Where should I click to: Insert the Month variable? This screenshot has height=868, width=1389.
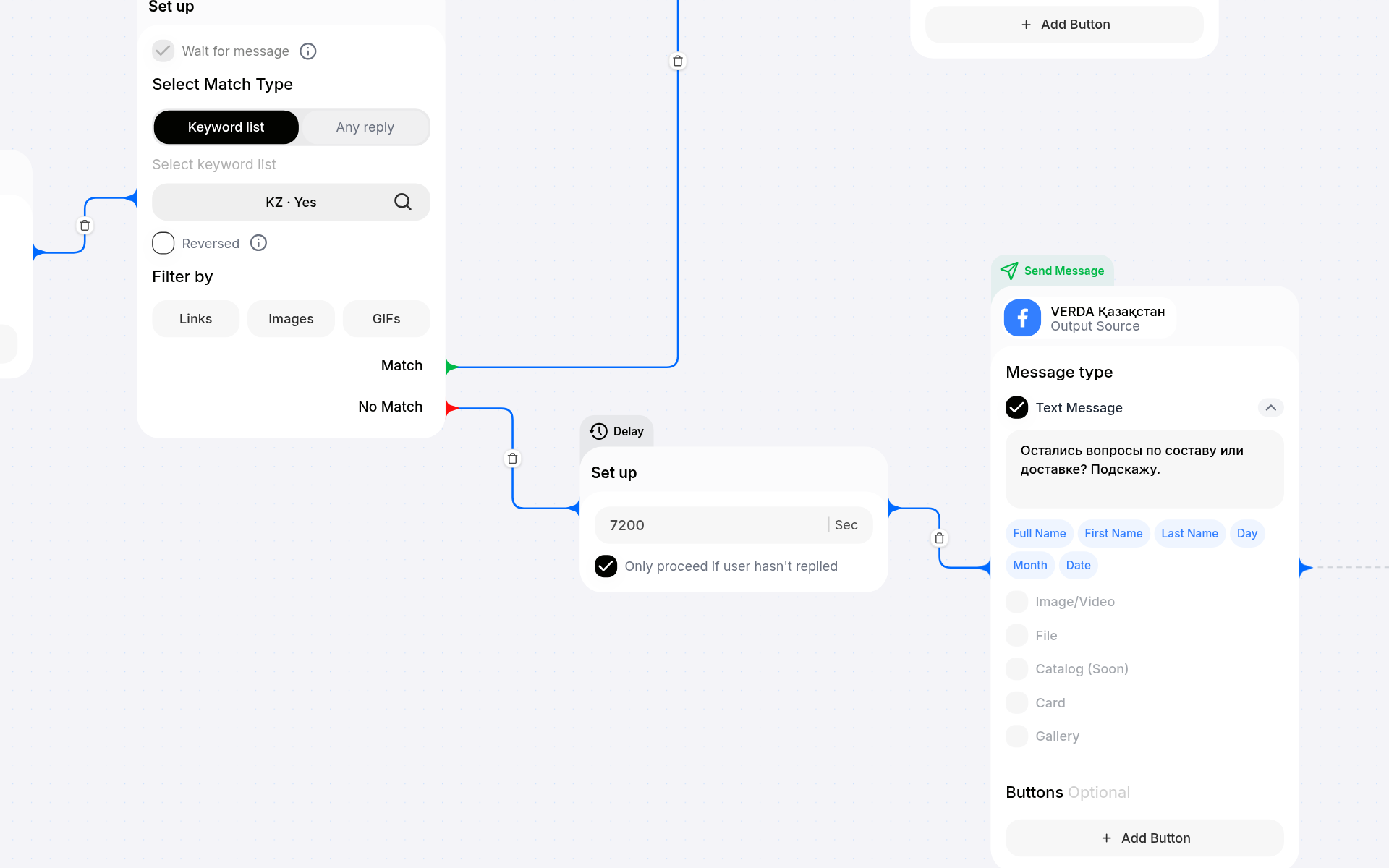coord(1030,566)
